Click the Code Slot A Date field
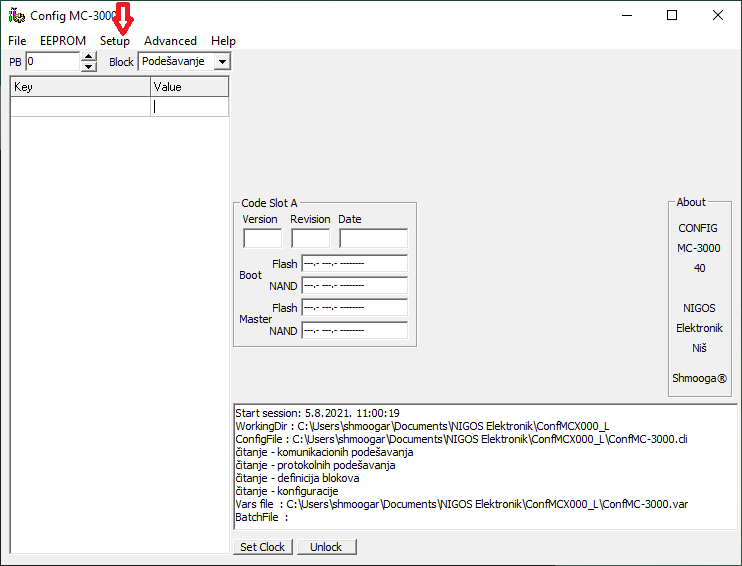This screenshot has height=566, width=742. (373, 238)
